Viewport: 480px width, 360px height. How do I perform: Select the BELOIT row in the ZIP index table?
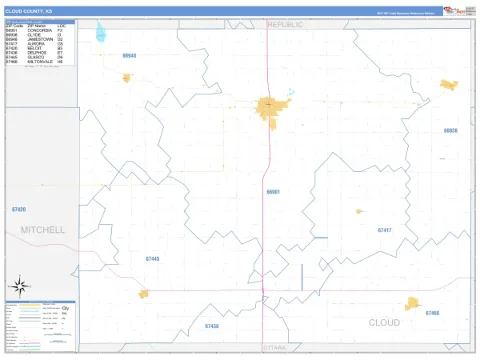(x=40, y=48)
